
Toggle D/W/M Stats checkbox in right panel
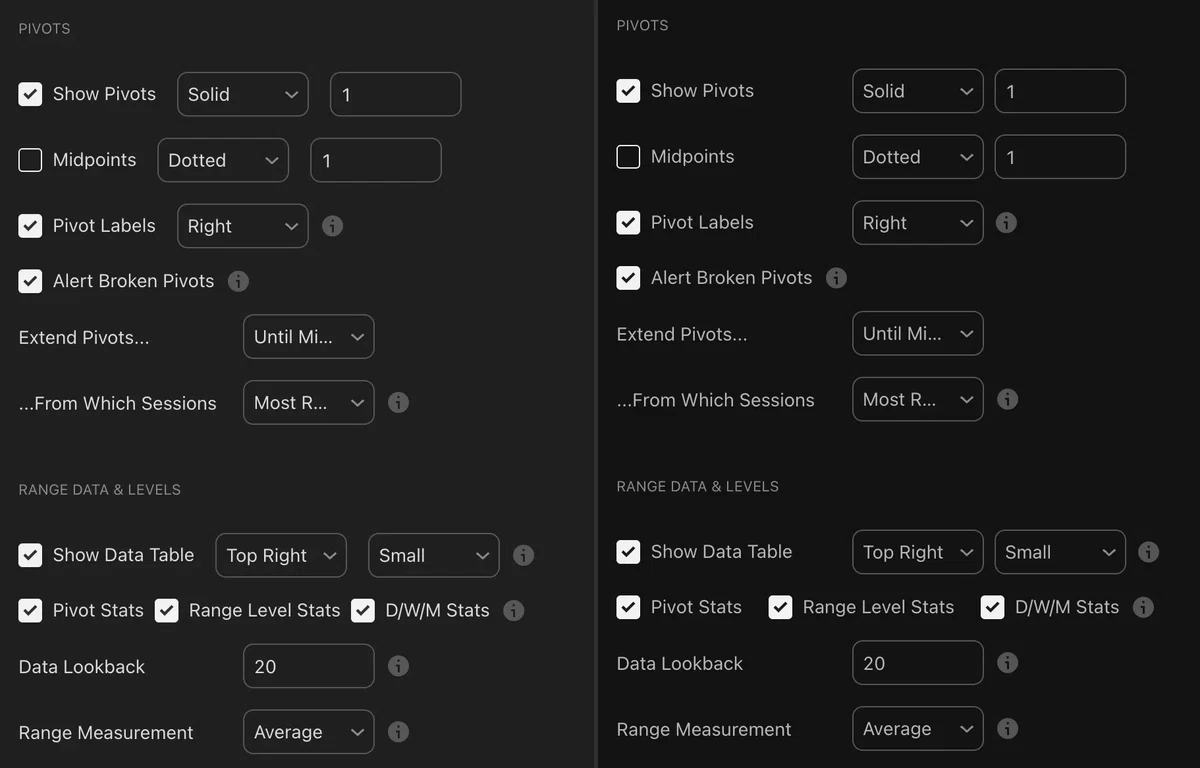click(x=992, y=607)
